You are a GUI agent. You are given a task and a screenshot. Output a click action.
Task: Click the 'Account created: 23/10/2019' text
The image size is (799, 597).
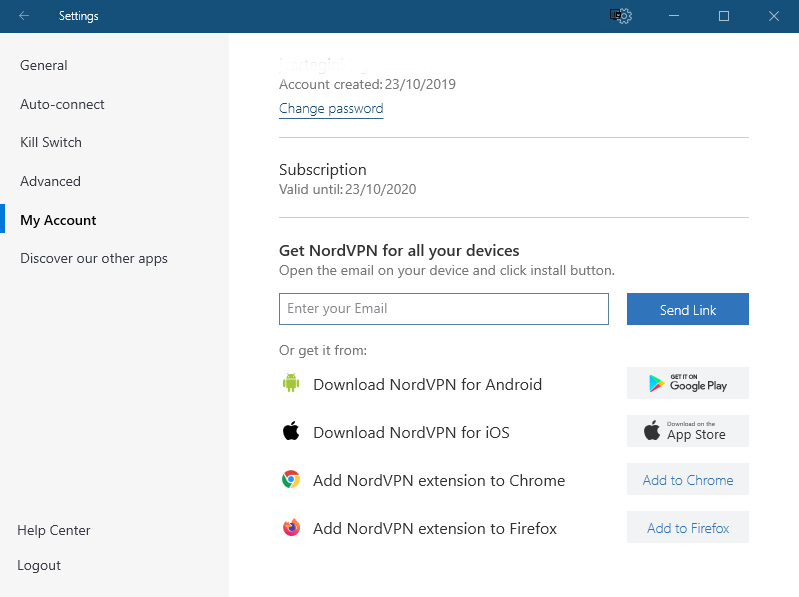[x=367, y=85]
